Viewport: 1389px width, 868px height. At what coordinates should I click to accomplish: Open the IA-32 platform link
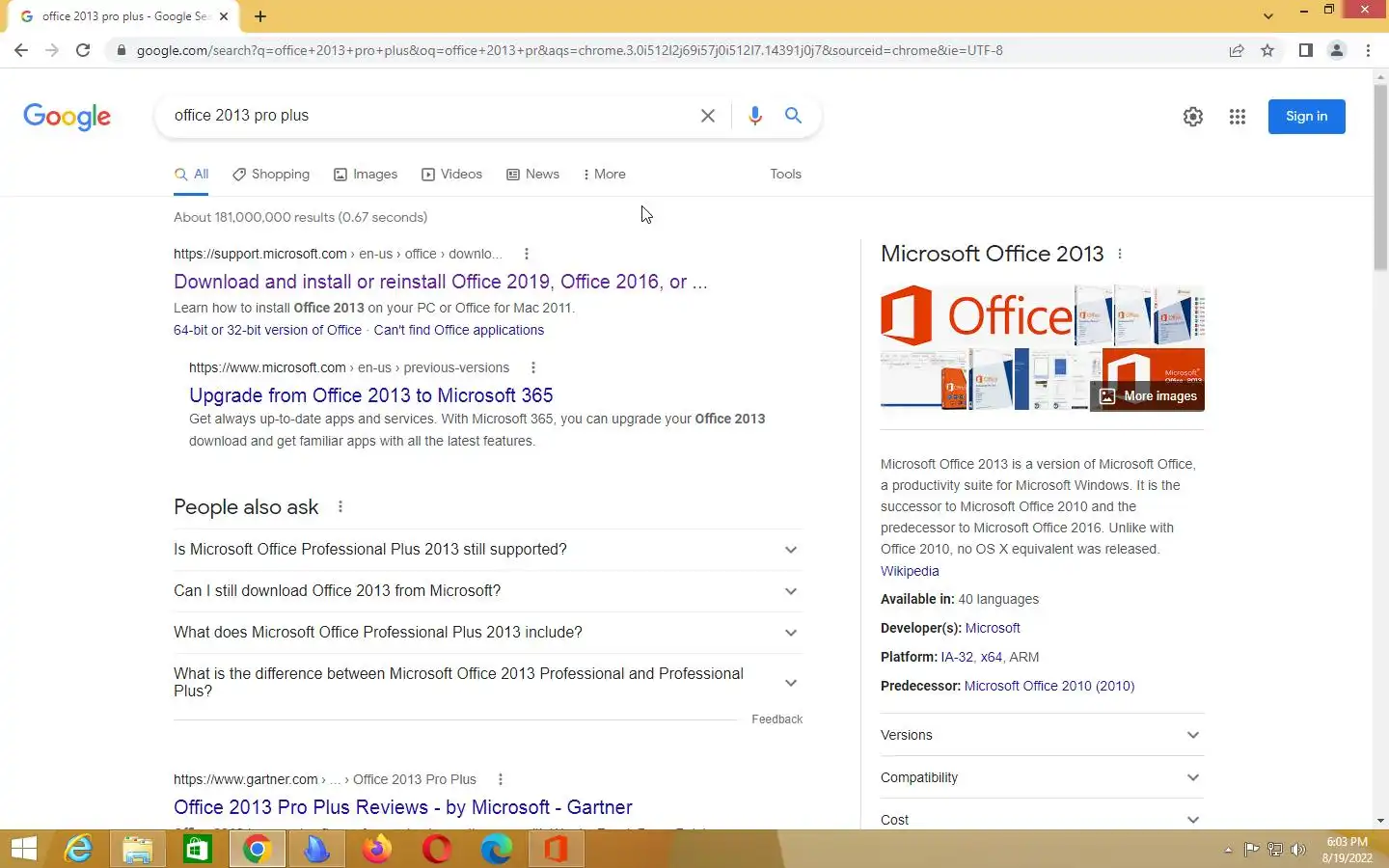(x=957, y=657)
